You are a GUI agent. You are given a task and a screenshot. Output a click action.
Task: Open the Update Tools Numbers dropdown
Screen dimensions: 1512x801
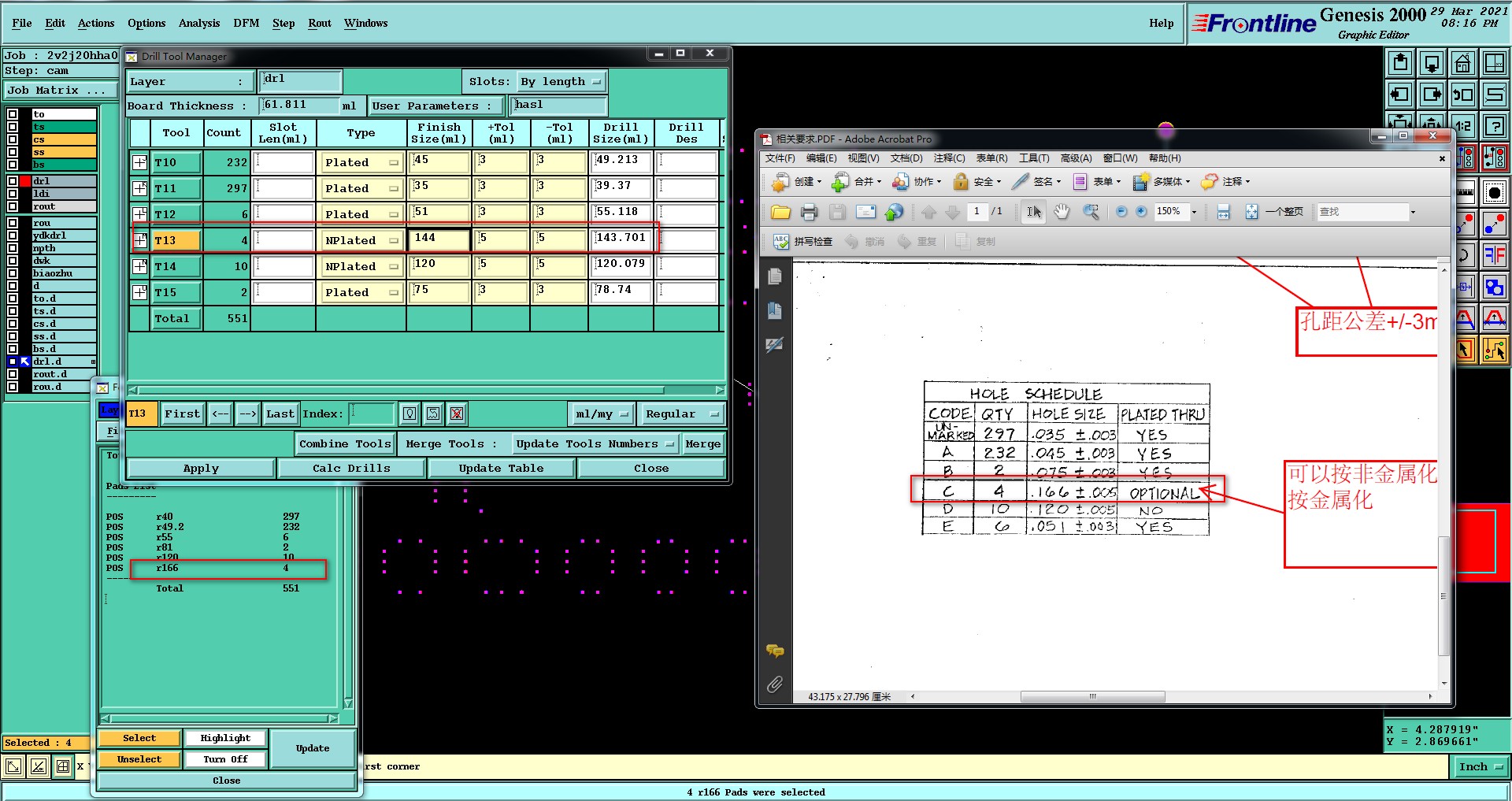coord(595,444)
